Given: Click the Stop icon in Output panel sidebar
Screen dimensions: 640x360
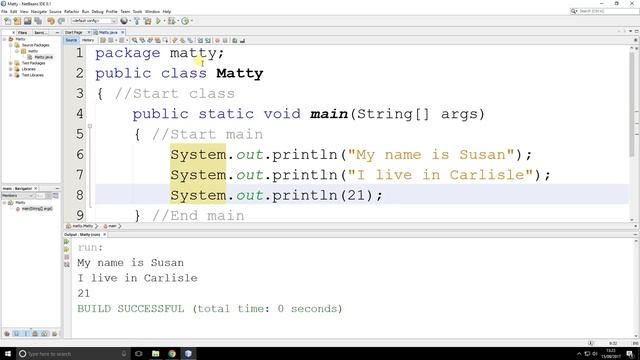Looking at the screenshot, I should tap(67, 257).
